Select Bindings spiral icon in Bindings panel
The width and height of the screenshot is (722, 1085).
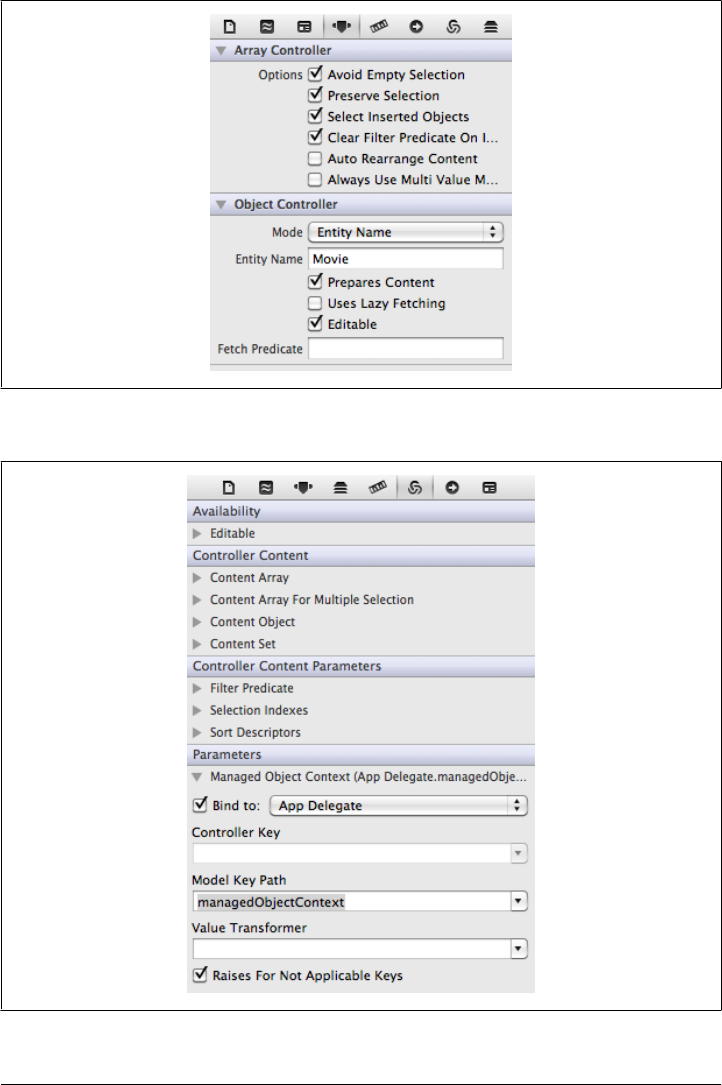pyautogui.click(x=415, y=488)
